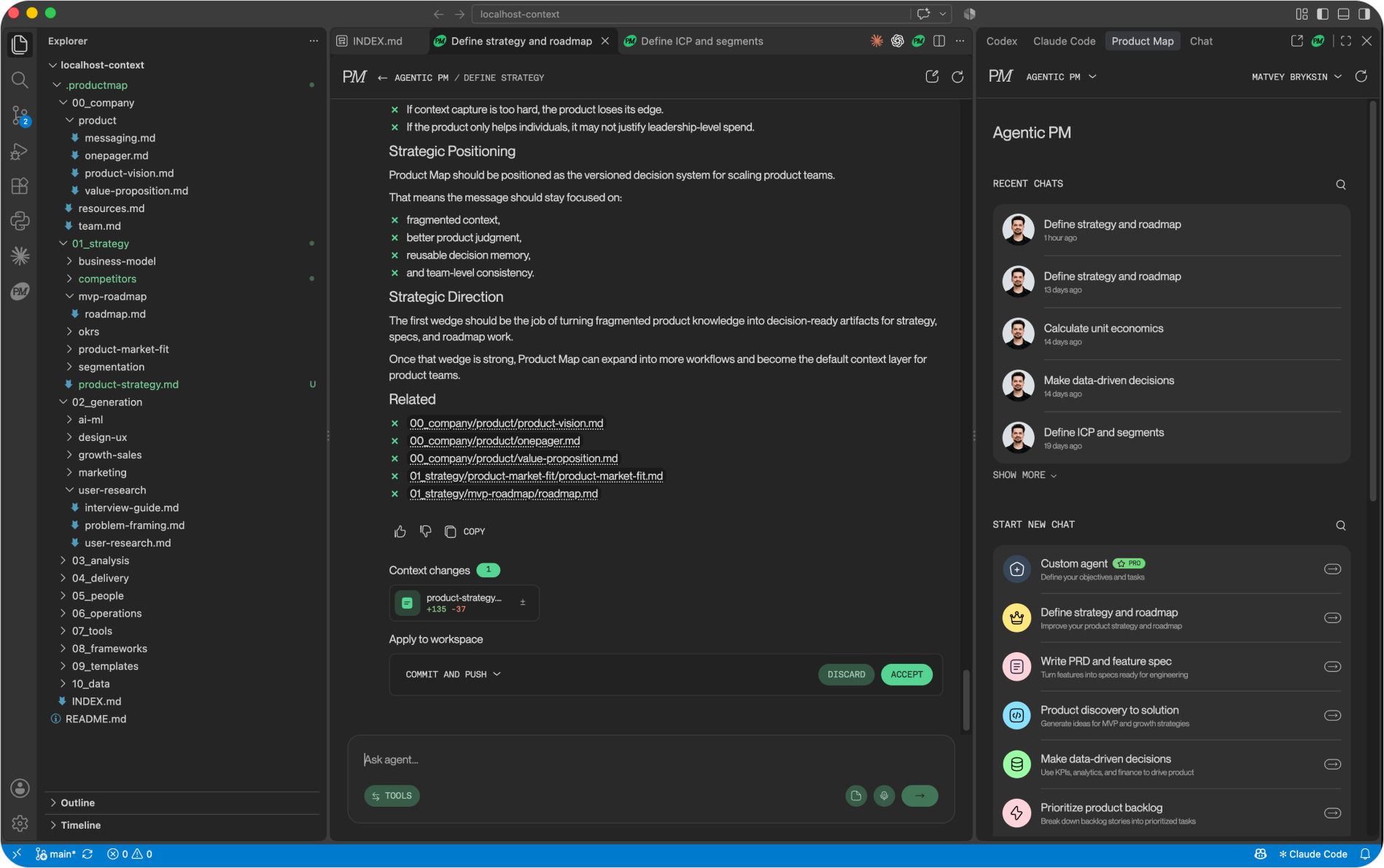Viewport: 1384px width, 868px height.
Task: Send message with green arrow button
Action: coord(920,796)
